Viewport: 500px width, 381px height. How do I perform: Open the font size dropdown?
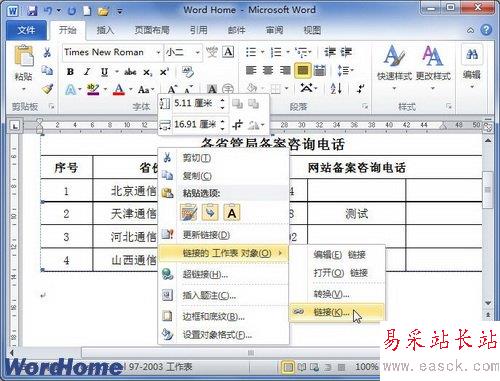[197, 52]
